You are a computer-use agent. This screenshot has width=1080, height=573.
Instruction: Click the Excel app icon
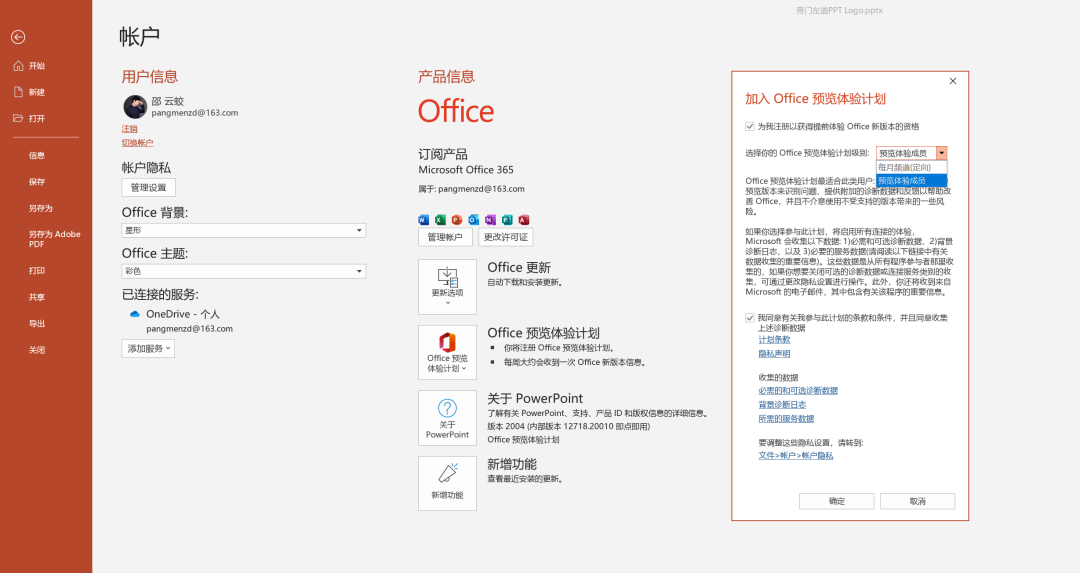click(440, 220)
